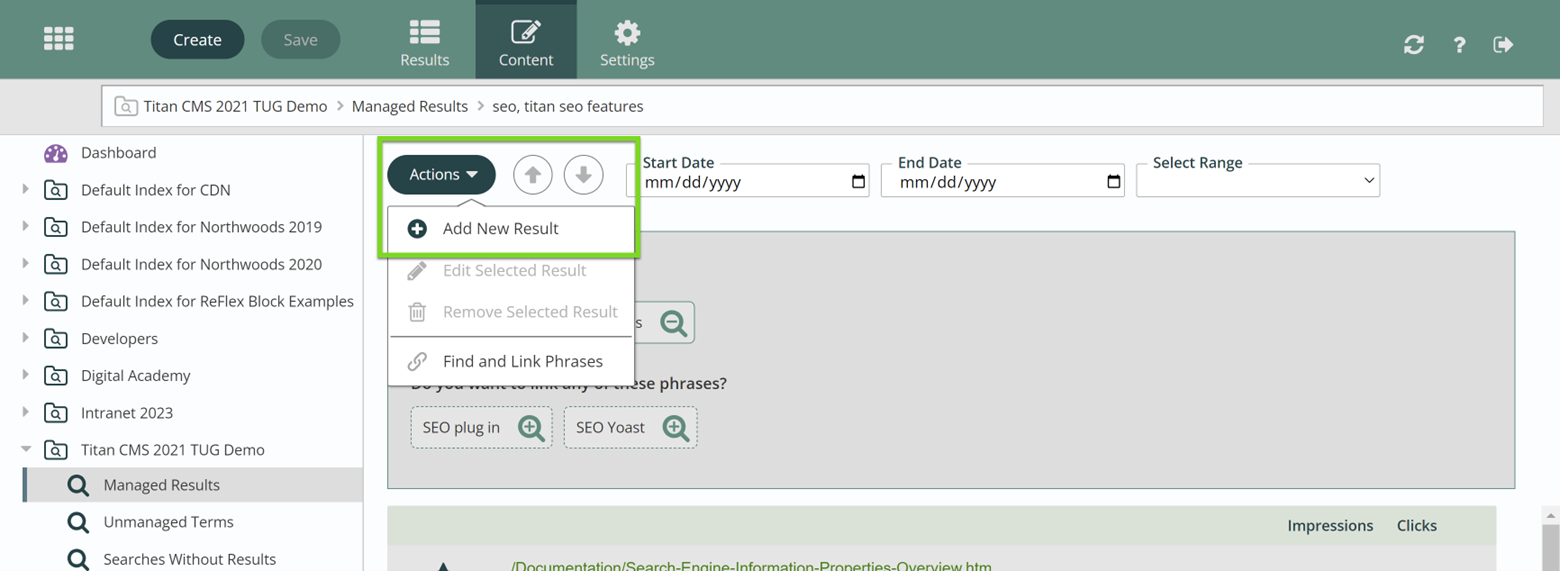Image resolution: width=1560 pixels, height=571 pixels.
Task: Click the Create button
Action: (197, 40)
